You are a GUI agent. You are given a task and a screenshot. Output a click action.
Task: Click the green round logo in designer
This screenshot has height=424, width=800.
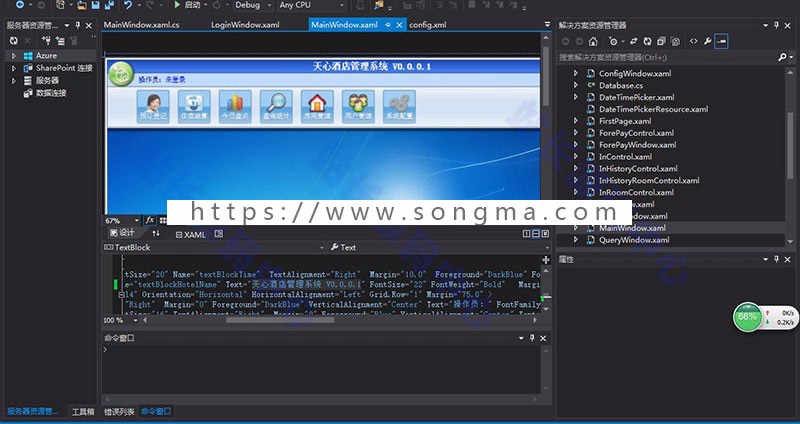coord(121,74)
